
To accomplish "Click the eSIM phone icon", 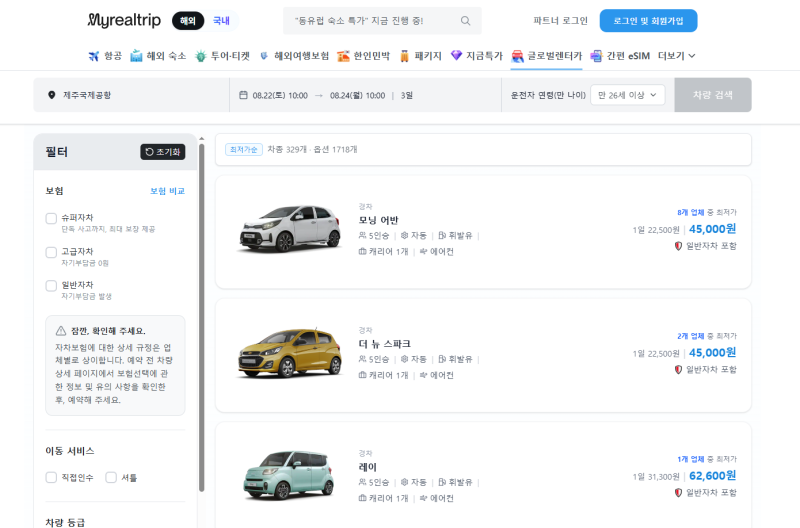I will coord(596,56).
